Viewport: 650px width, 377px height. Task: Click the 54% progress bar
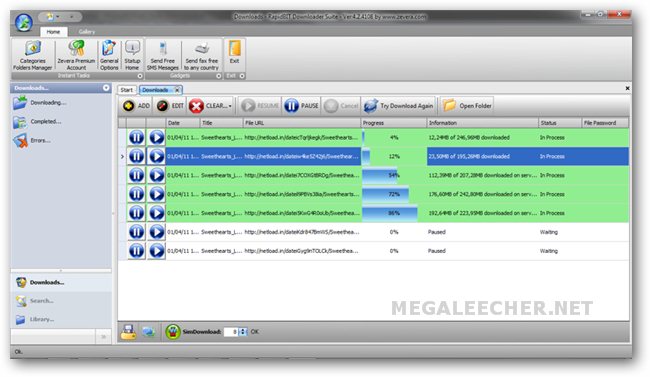pyautogui.click(x=379, y=175)
